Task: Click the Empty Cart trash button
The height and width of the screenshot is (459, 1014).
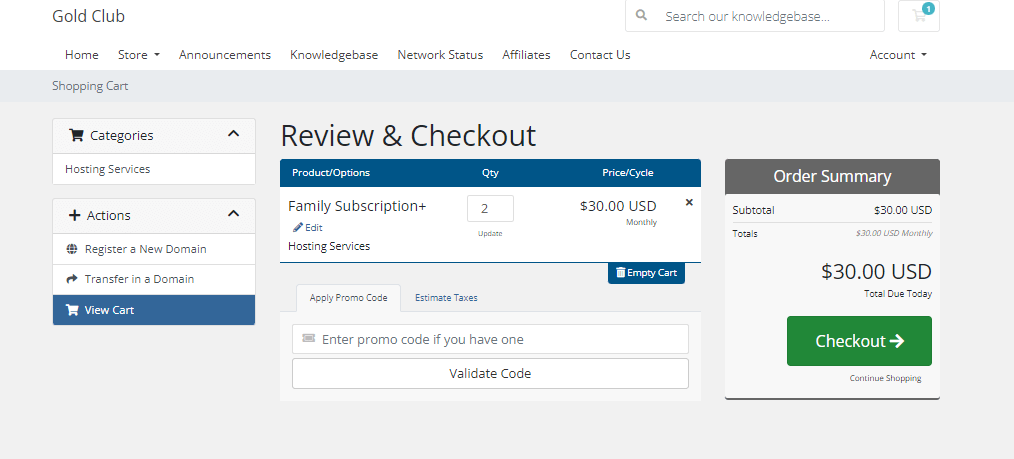Action: 646,273
